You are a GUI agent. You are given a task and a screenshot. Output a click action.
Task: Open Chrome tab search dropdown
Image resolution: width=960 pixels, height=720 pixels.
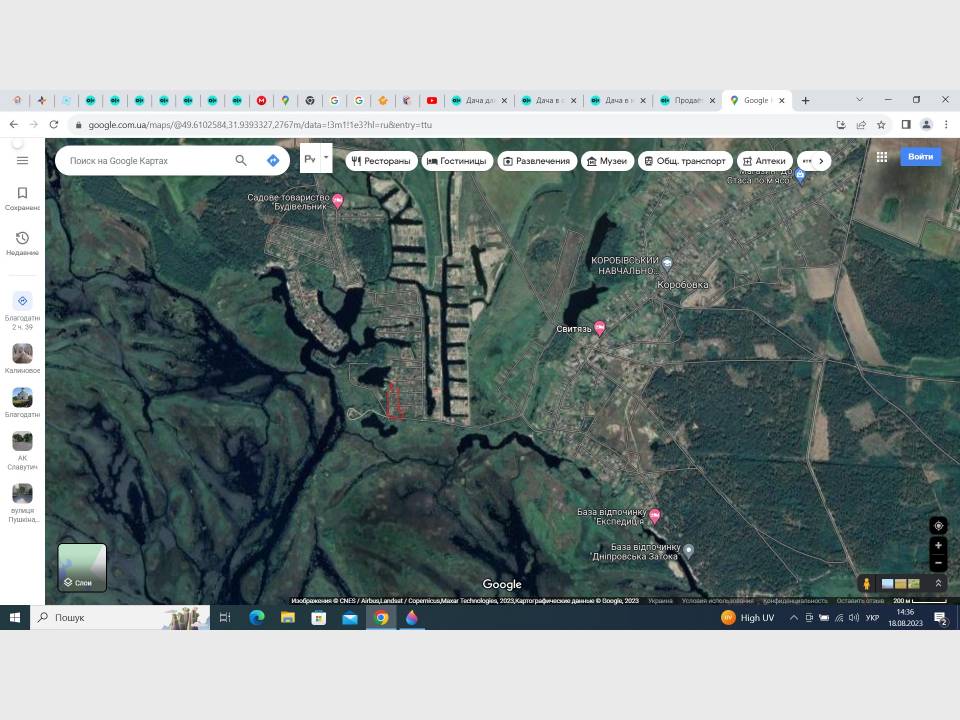(x=860, y=100)
